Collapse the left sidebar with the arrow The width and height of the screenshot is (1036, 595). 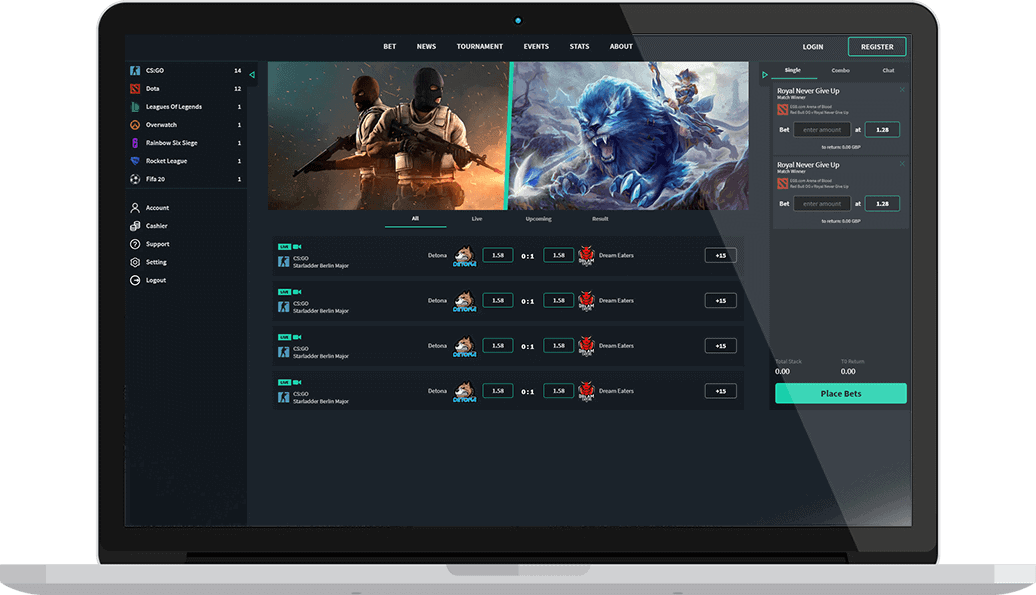click(x=252, y=74)
